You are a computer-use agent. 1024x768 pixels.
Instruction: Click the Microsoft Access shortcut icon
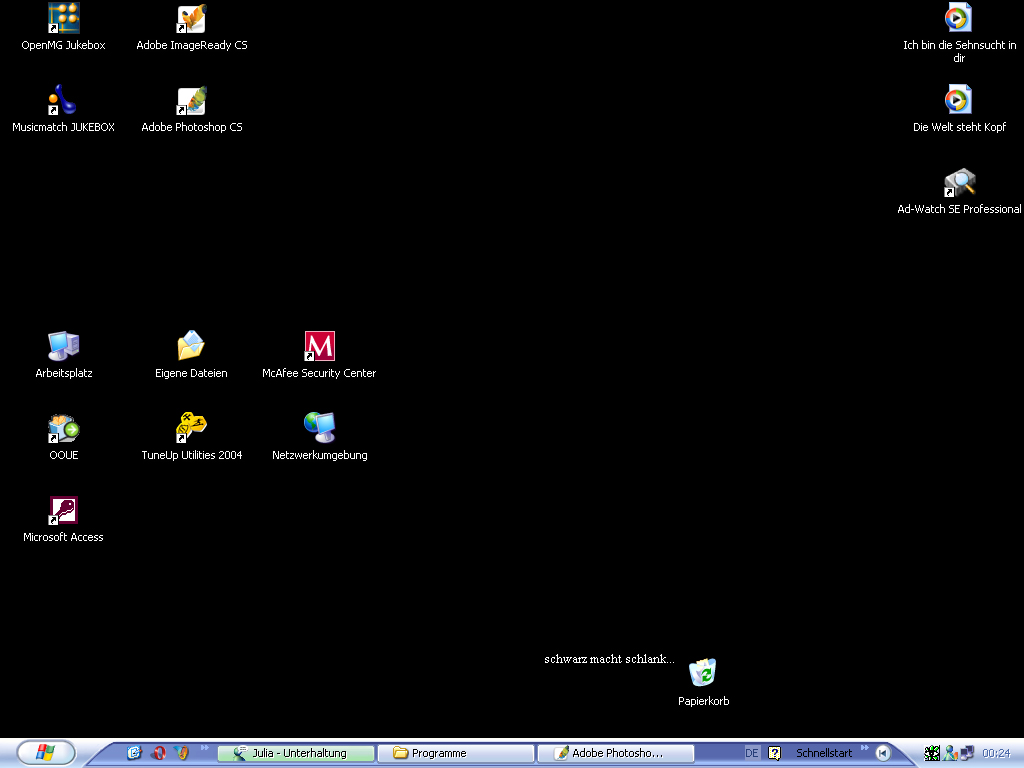pos(63,512)
